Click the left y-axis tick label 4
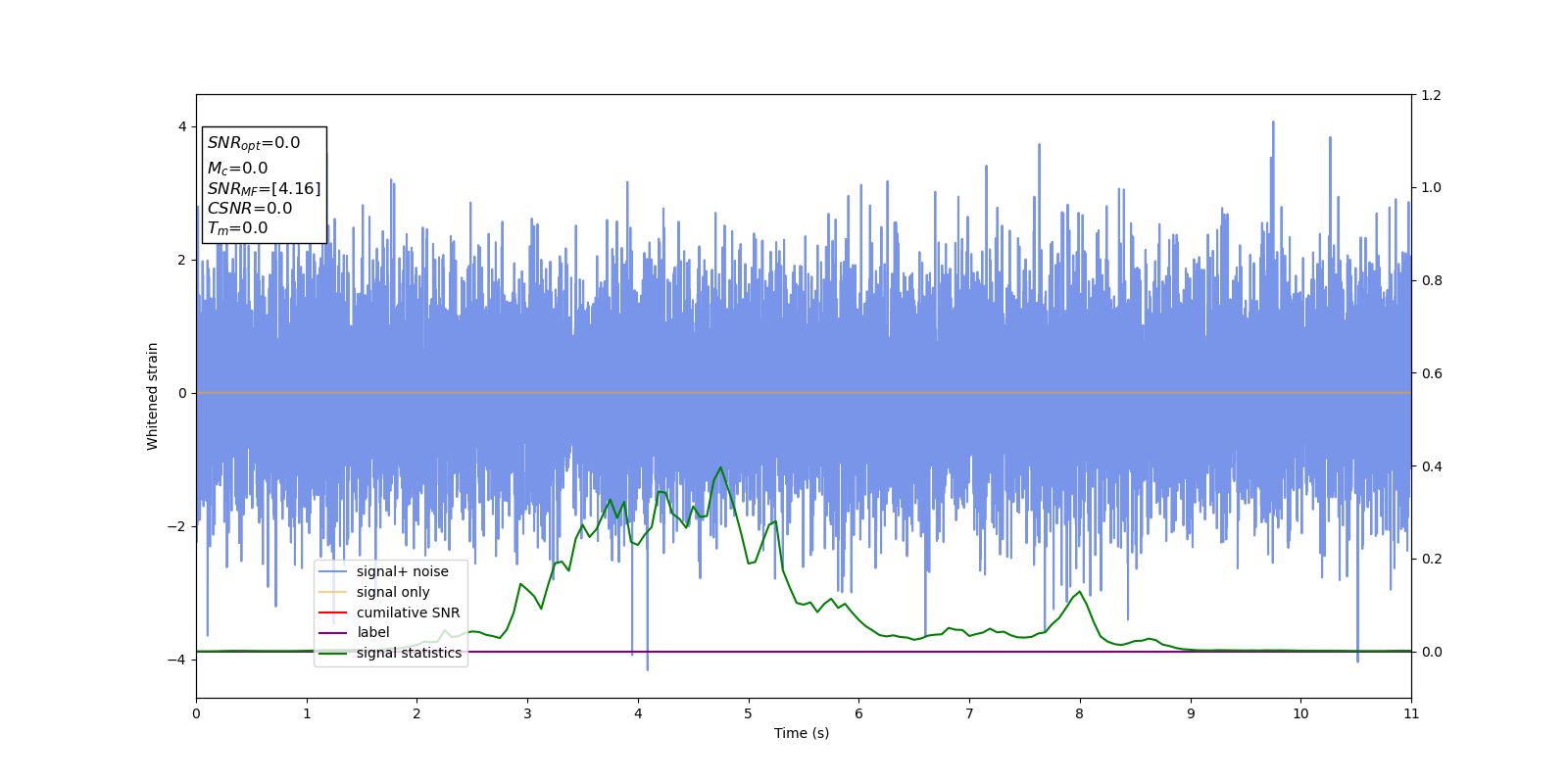1568x784 pixels. (x=182, y=126)
